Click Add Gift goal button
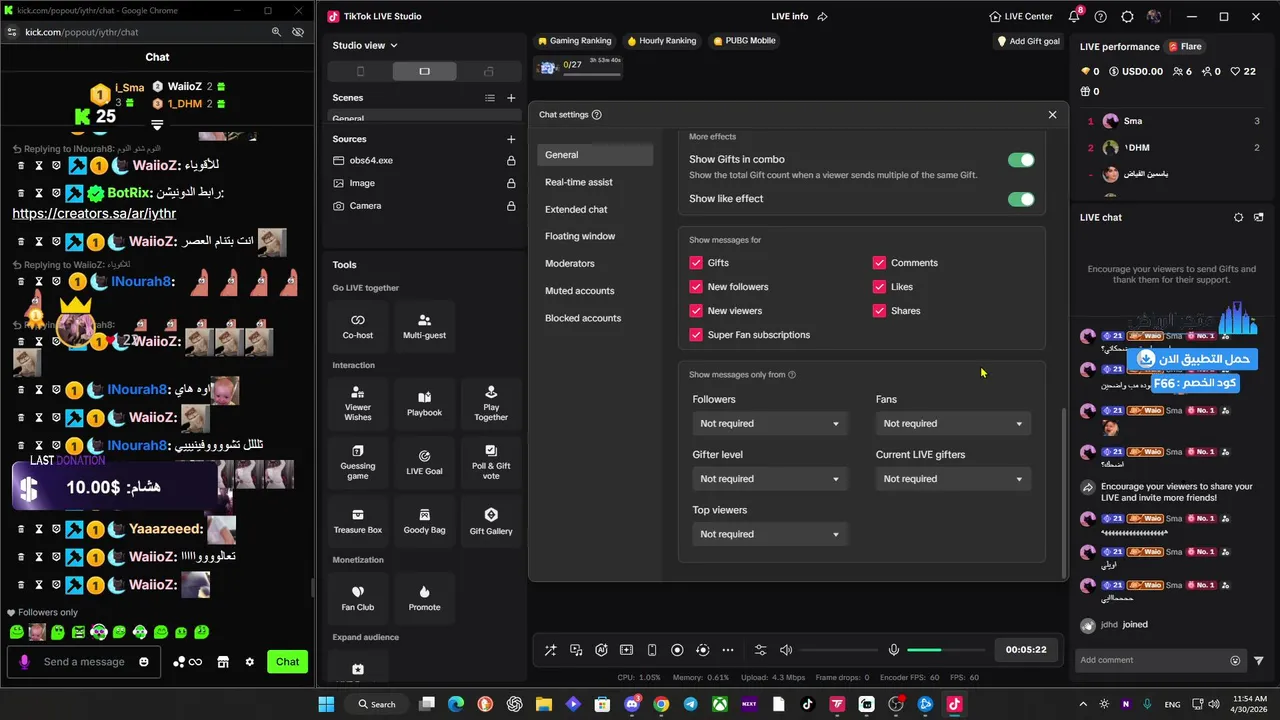1280x720 pixels. 1028,41
